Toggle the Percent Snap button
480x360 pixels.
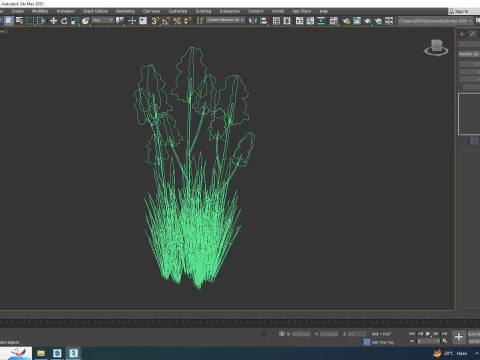[x=177, y=21]
